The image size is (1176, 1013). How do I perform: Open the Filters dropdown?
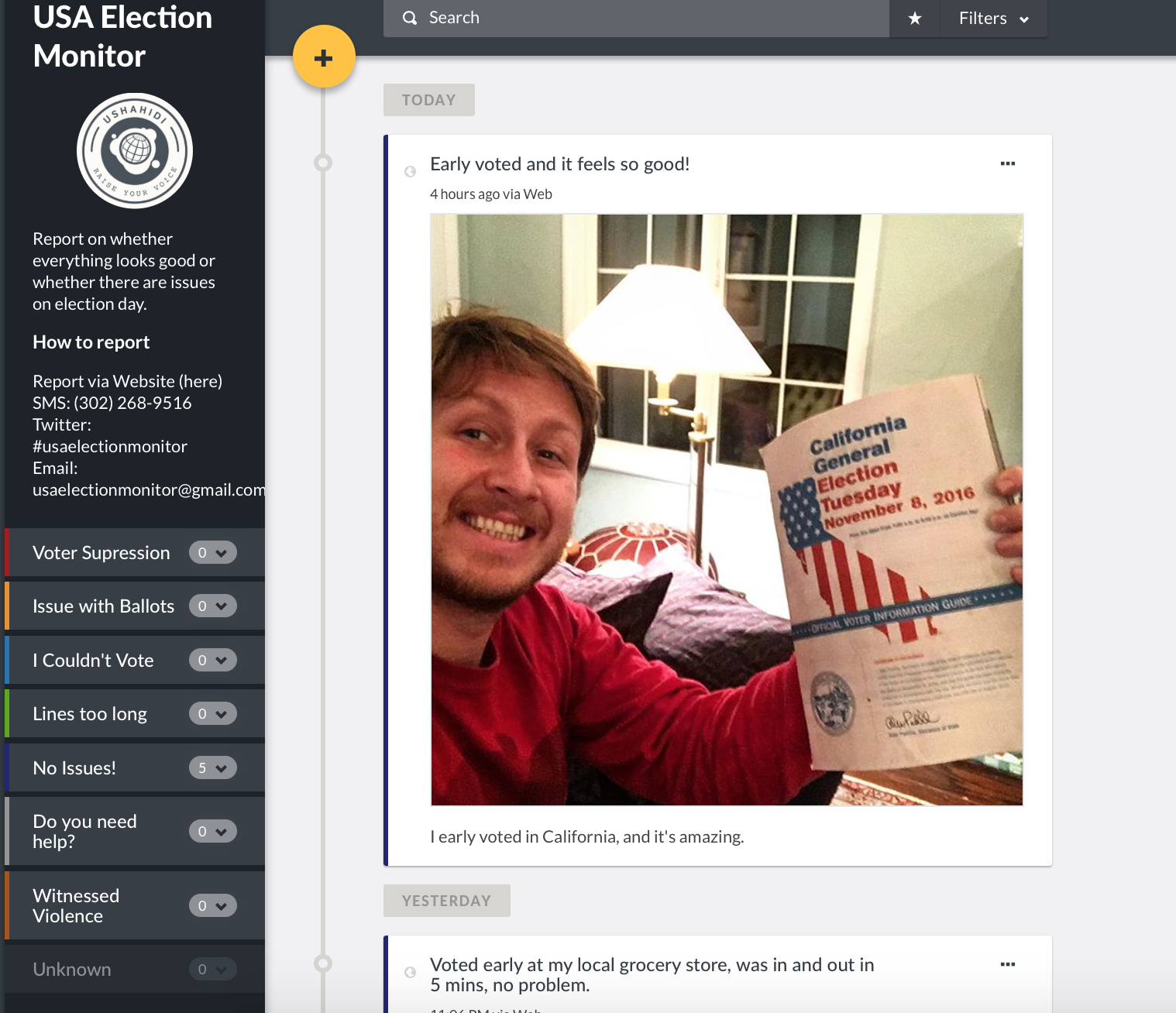coord(992,18)
